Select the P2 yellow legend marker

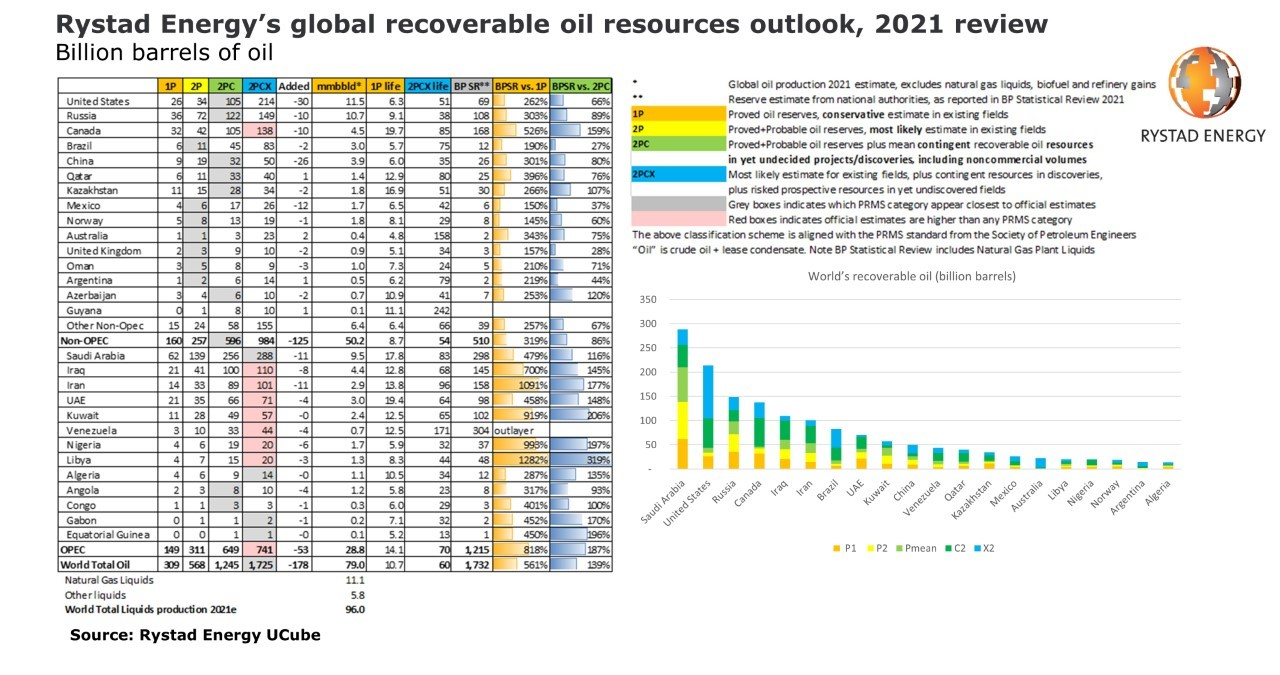[870, 548]
